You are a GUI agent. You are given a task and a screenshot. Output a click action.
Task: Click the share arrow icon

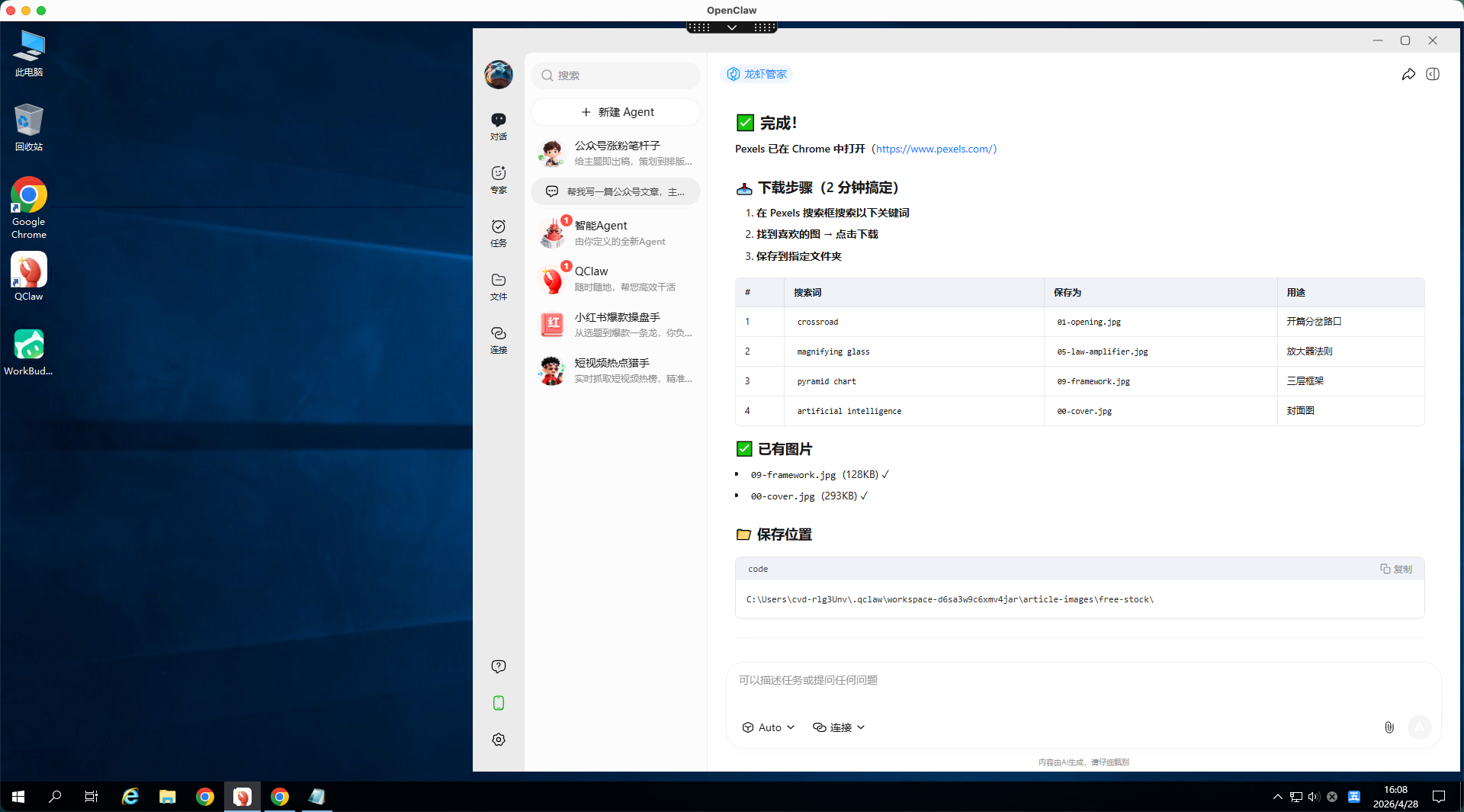1408,74
